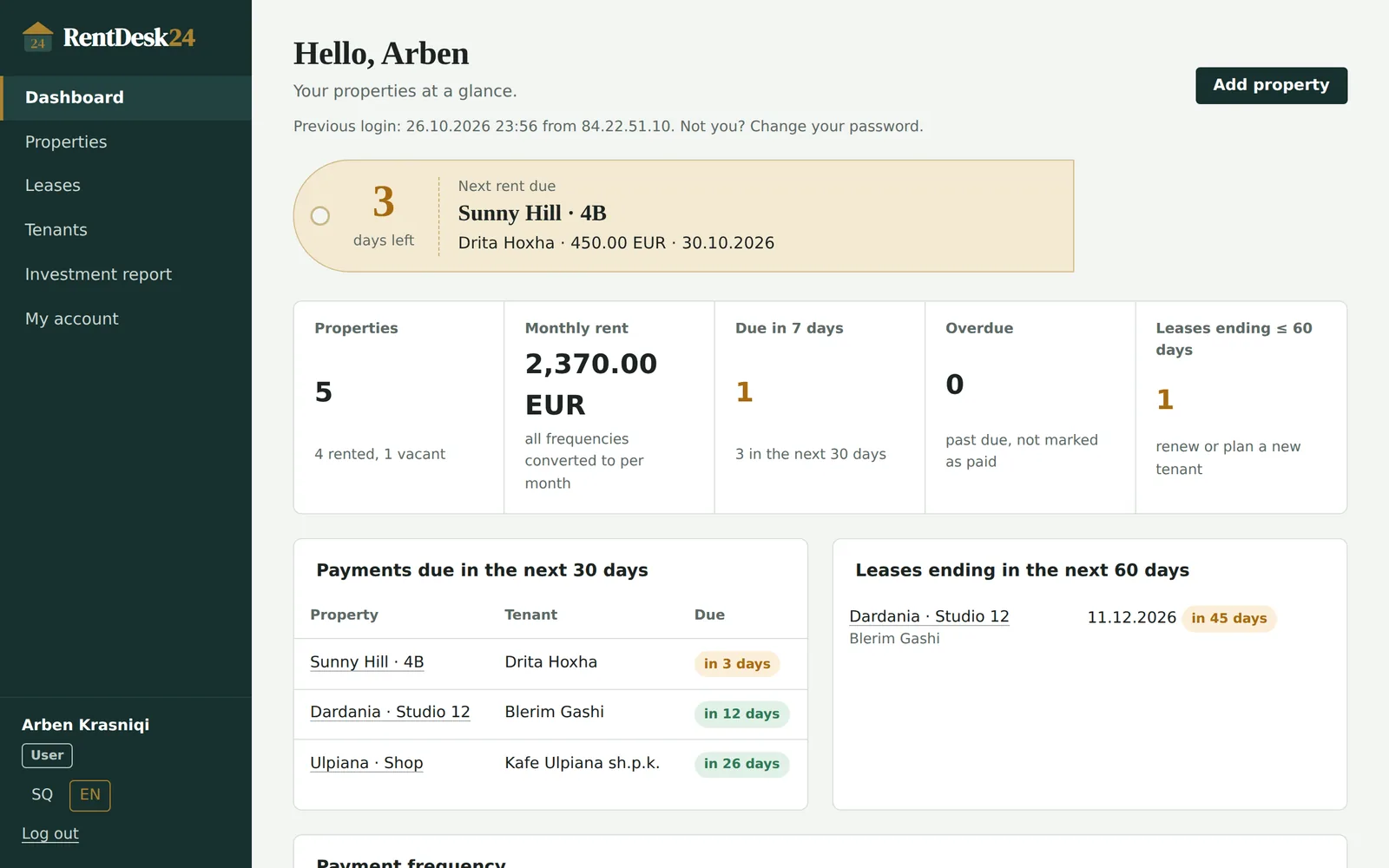
Task: Click tenant Blerim Gashi in payments table
Action: point(555,712)
